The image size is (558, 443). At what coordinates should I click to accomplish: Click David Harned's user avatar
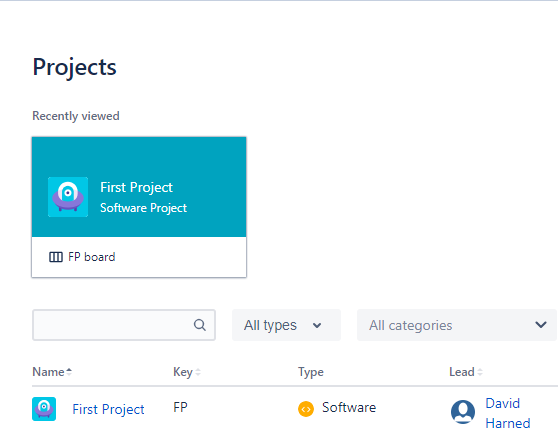click(x=463, y=412)
